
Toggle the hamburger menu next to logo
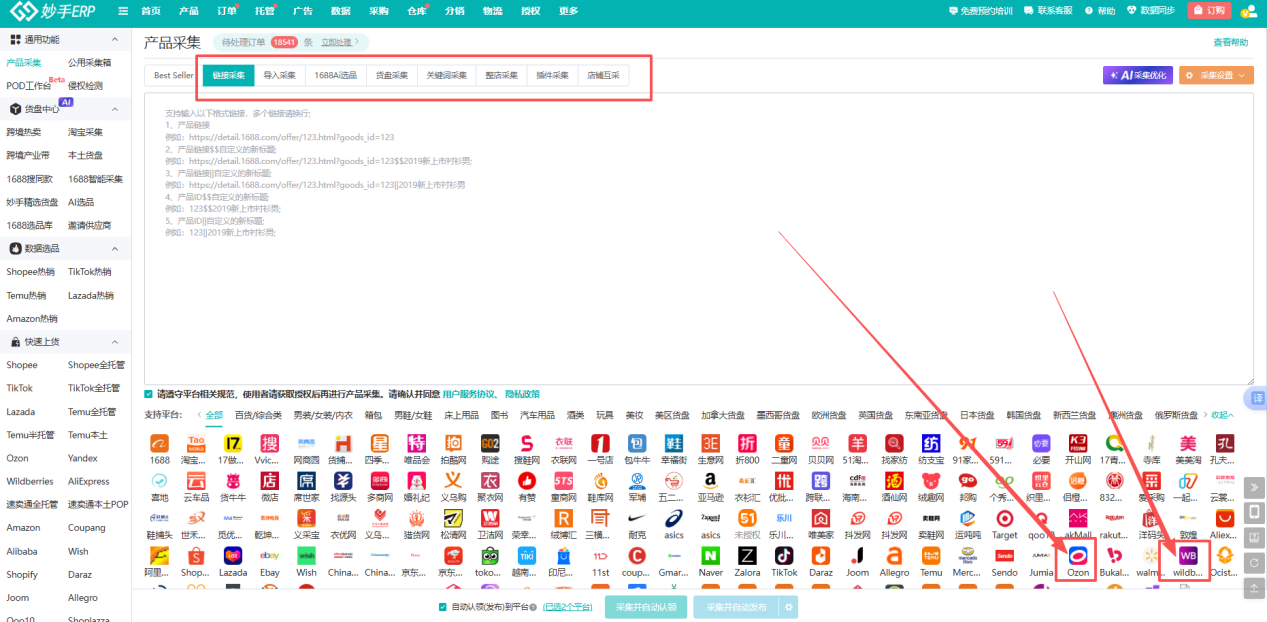[x=122, y=11]
